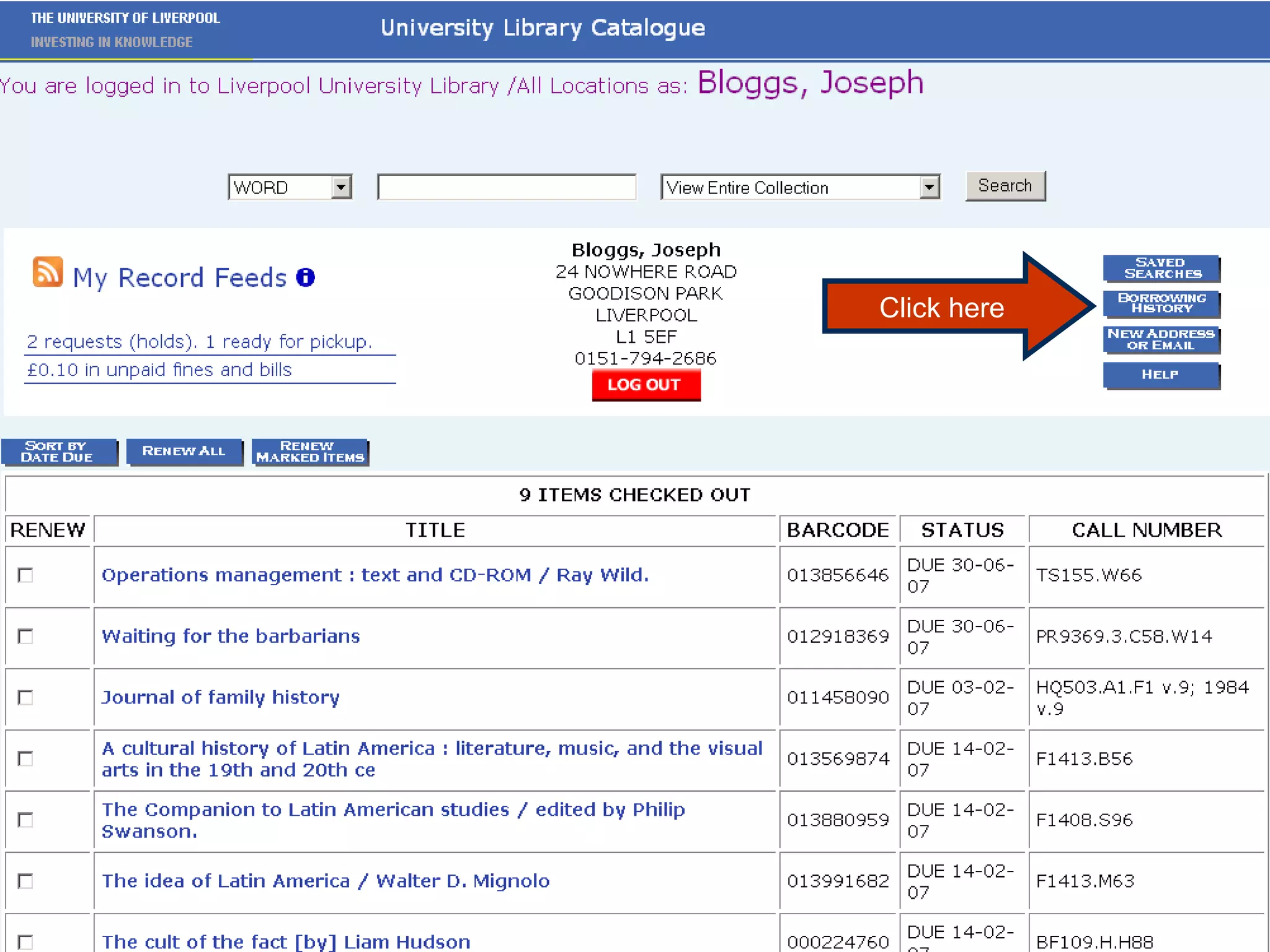
Task: Click New Address or Email button
Action: (x=1161, y=340)
